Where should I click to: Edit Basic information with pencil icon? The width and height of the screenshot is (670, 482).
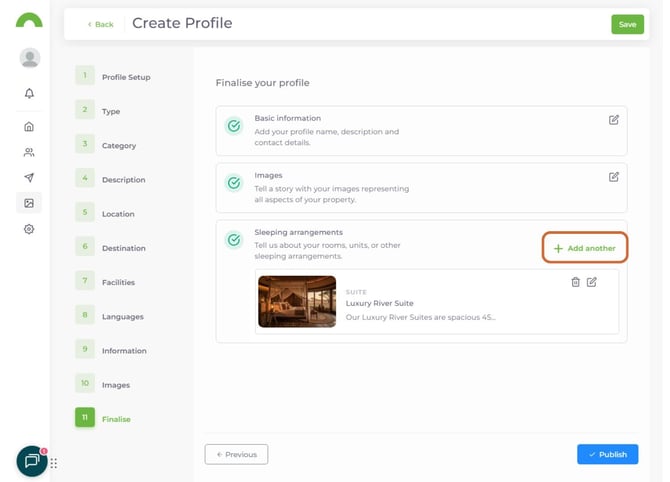613,120
